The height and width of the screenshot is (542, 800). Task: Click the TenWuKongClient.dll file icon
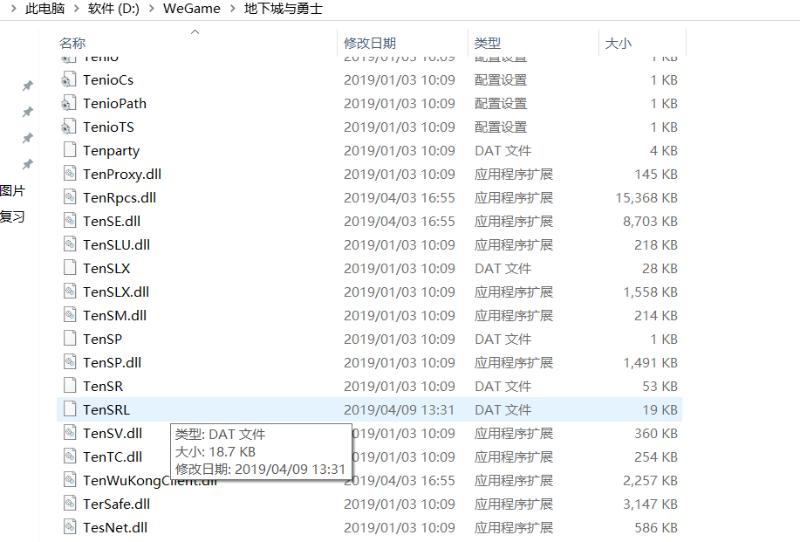tap(69, 480)
